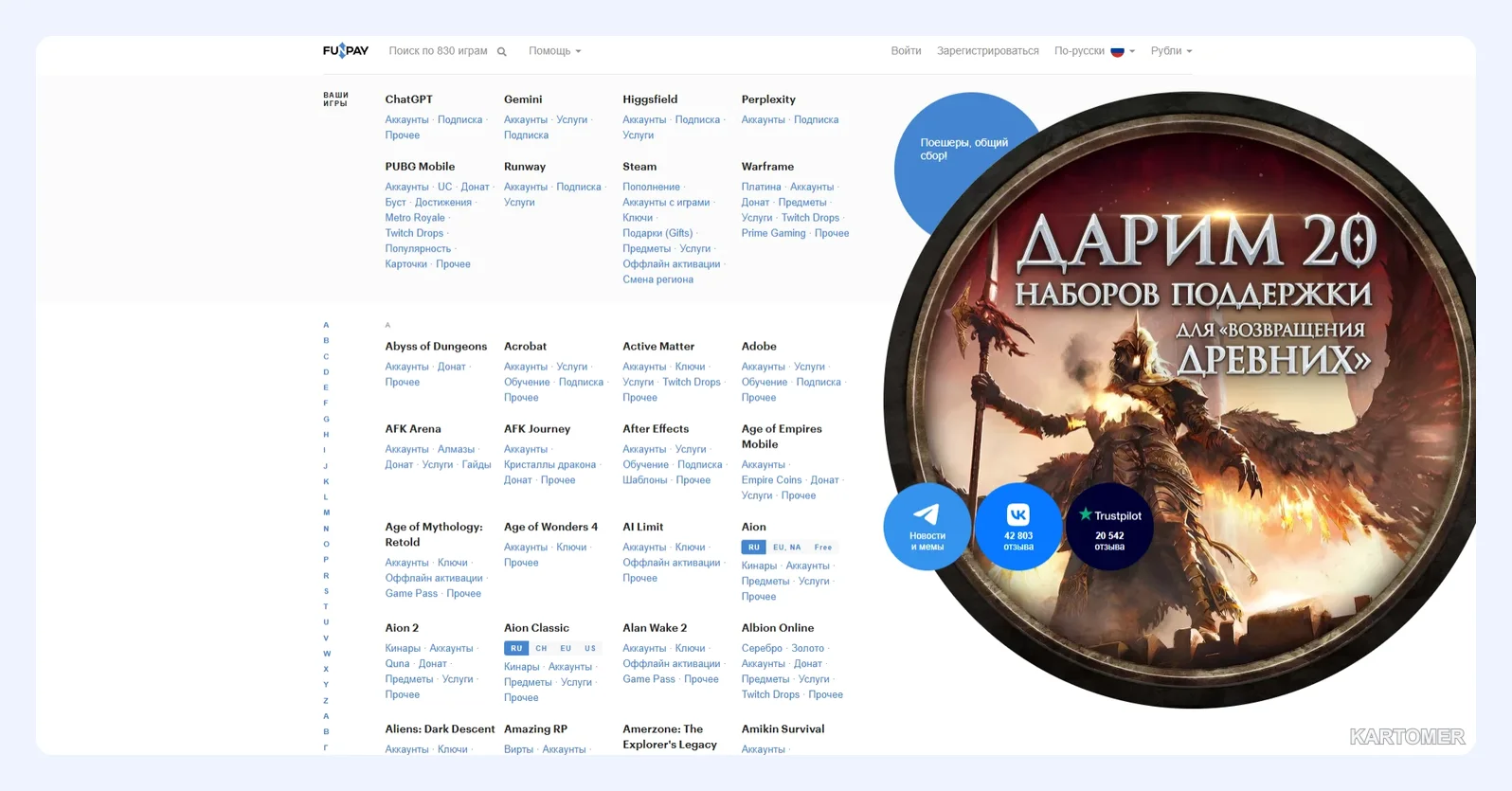Screen dimensions: 1512x791
Task: Select the RU server tag under Aion
Action: [753, 548]
